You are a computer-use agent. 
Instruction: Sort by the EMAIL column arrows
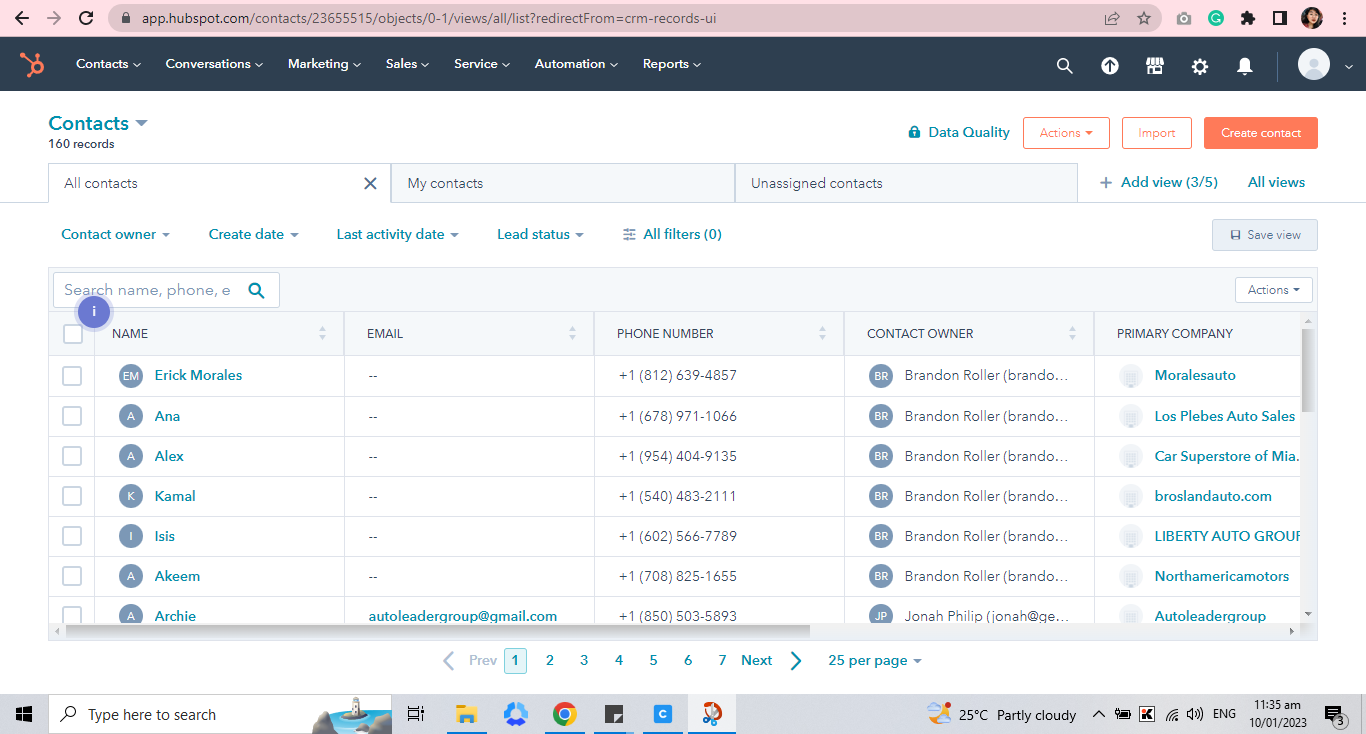click(572, 333)
